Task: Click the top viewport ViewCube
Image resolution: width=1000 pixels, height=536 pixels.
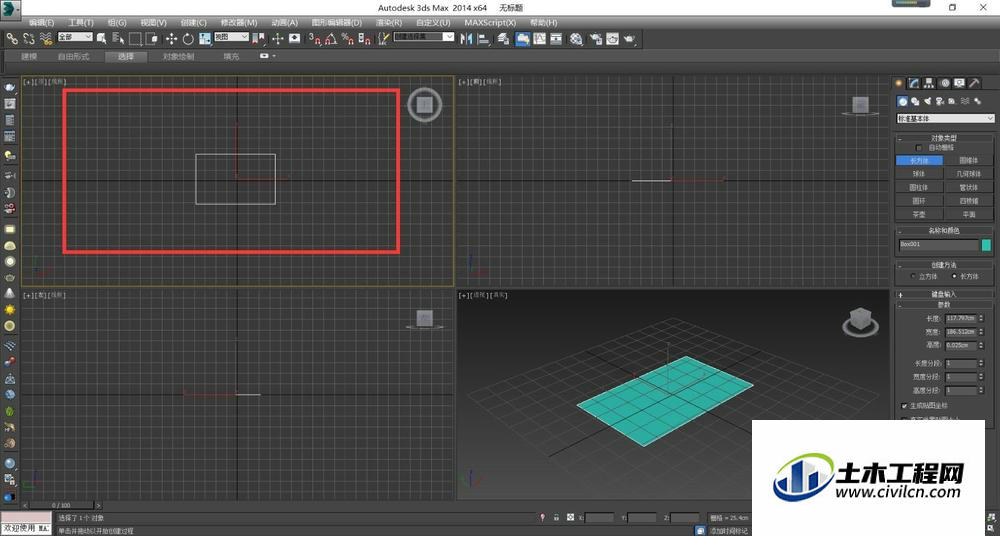Action: (425, 105)
